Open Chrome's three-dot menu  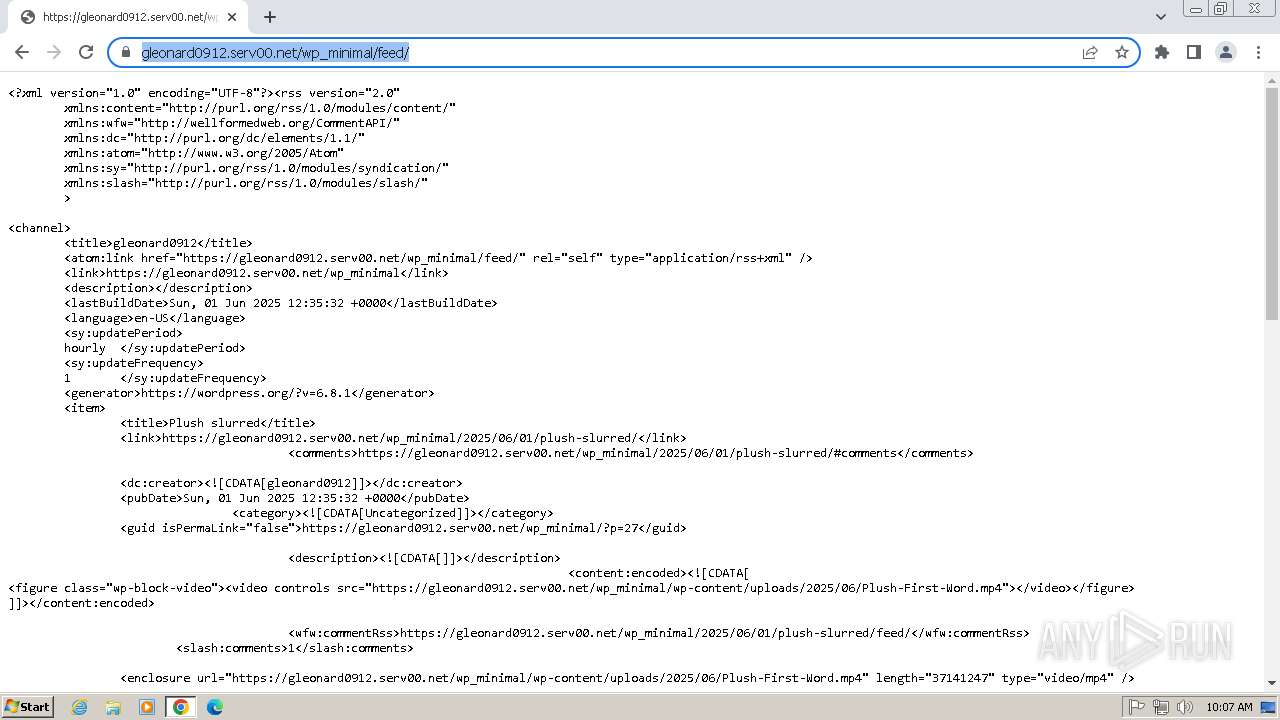pos(1258,52)
